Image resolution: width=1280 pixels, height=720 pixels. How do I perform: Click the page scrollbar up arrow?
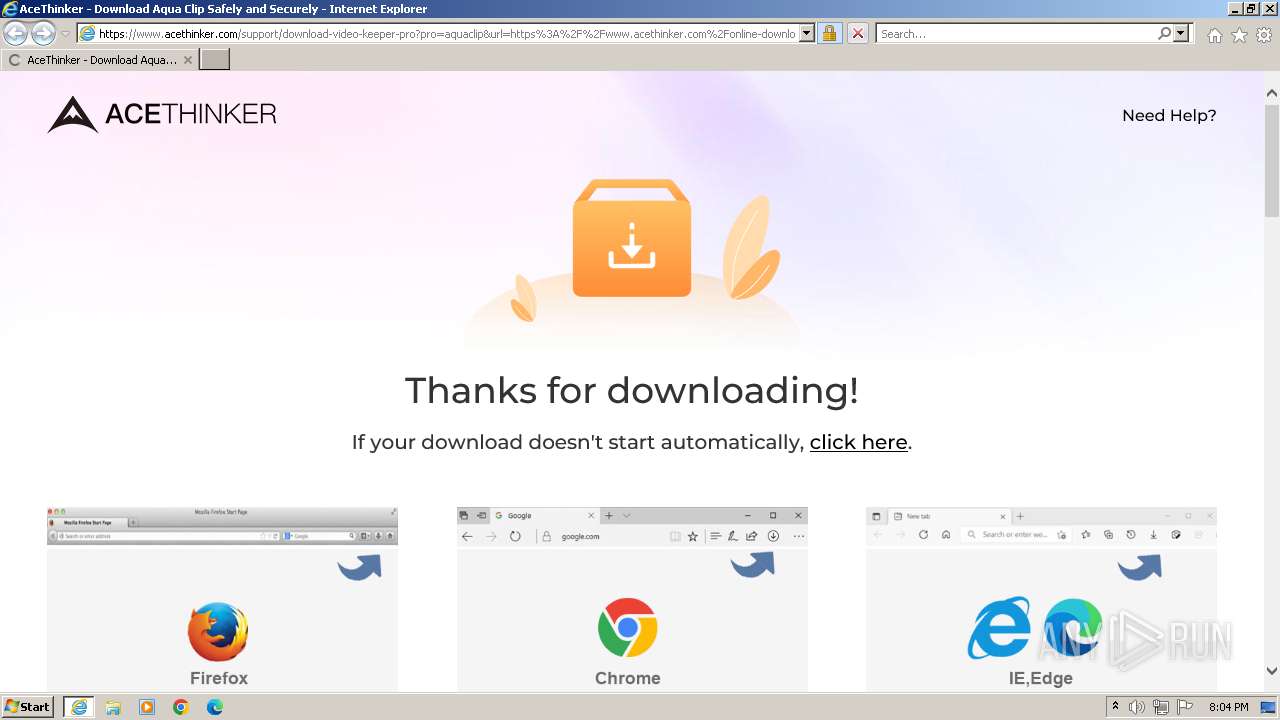coord(1272,93)
